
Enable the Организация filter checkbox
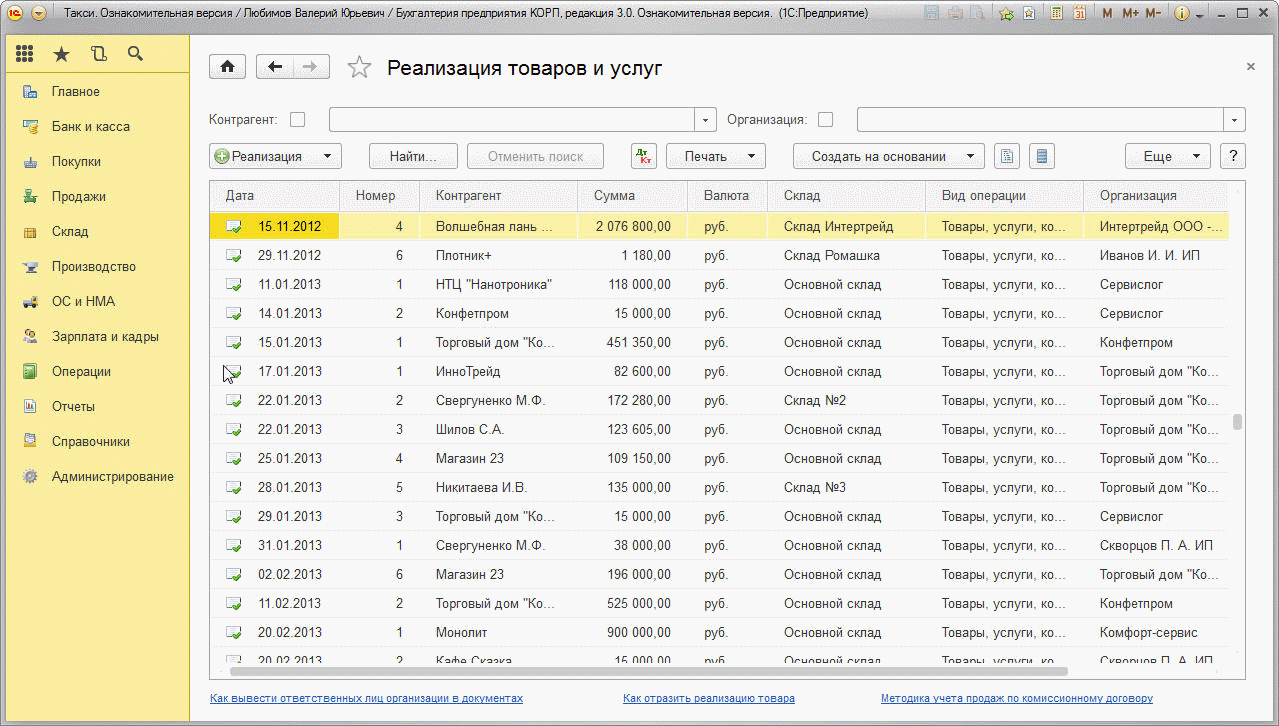coord(825,119)
